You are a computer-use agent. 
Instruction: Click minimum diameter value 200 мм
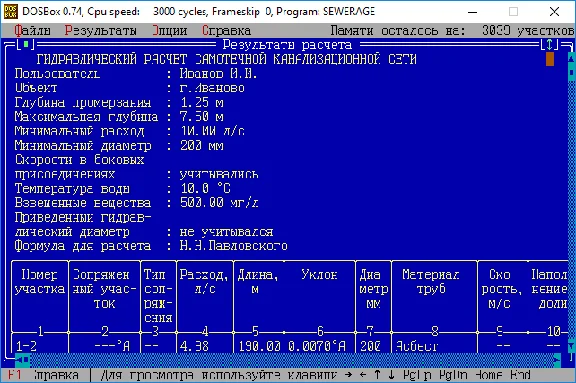(202, 145)
